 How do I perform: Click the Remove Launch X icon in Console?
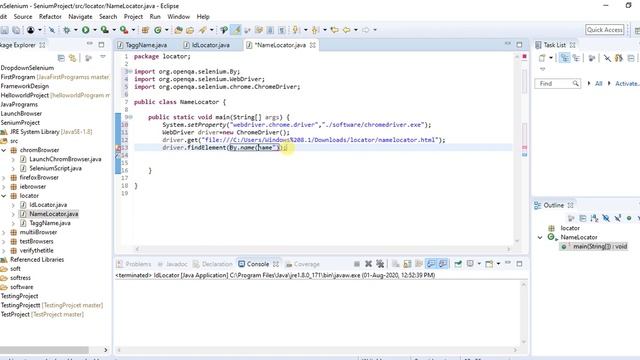pos(368,264)
